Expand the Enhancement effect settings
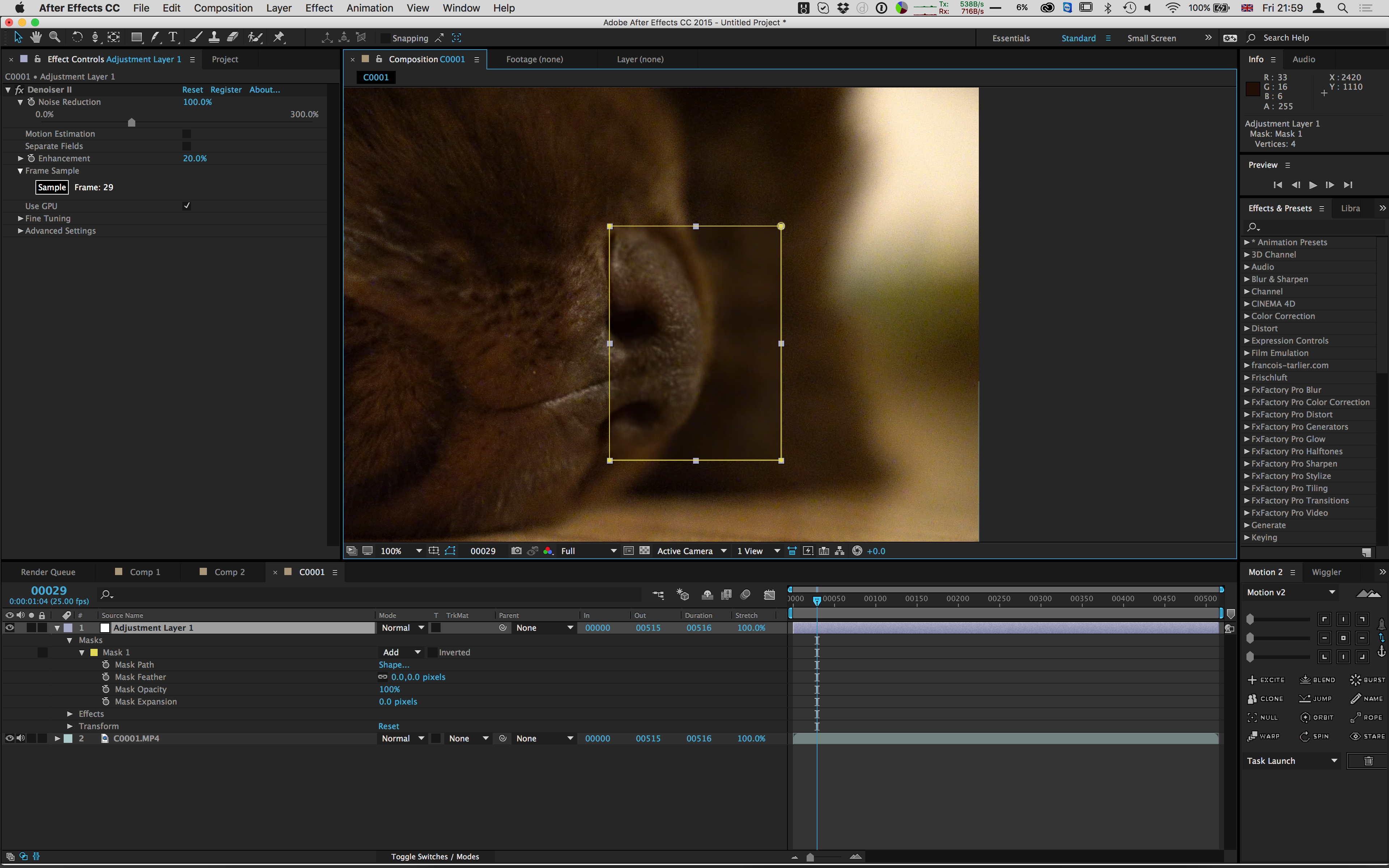This screenshot has width=1389, height=868. (x=19, y=158)
